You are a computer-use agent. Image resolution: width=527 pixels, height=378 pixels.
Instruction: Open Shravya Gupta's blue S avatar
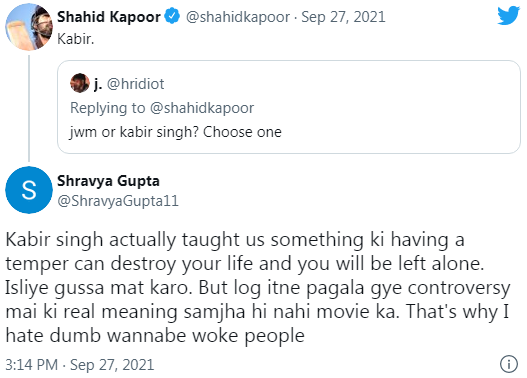(29, 190)
